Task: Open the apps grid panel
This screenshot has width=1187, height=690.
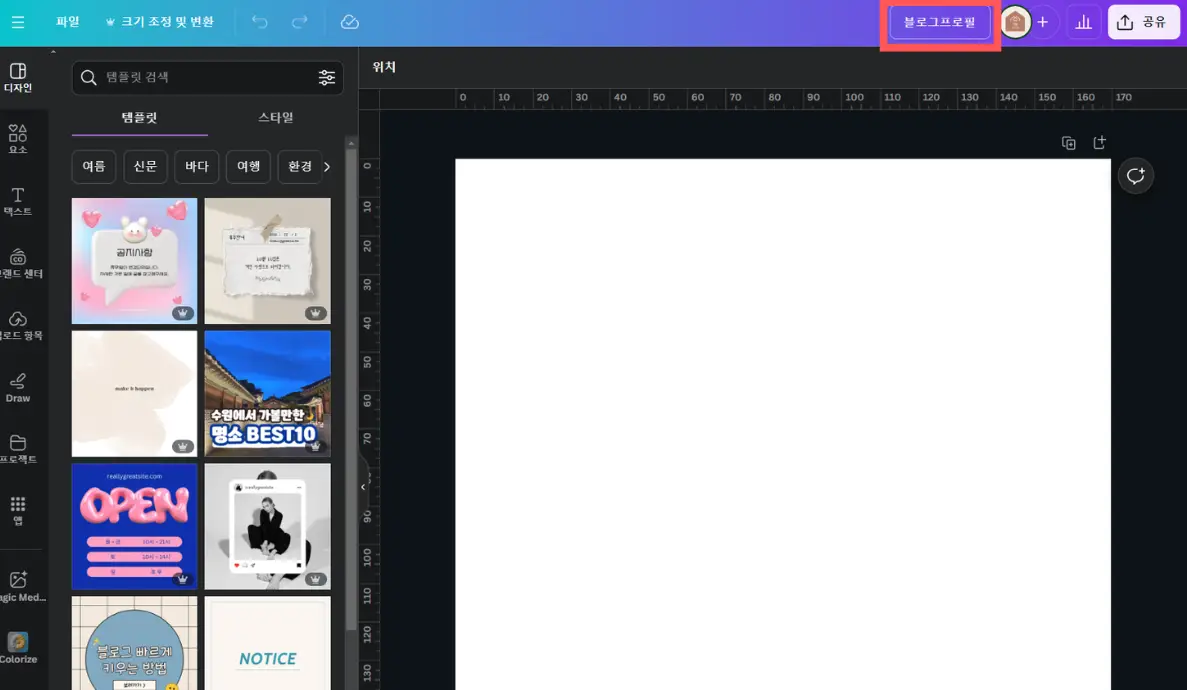Action: [18, 511]
